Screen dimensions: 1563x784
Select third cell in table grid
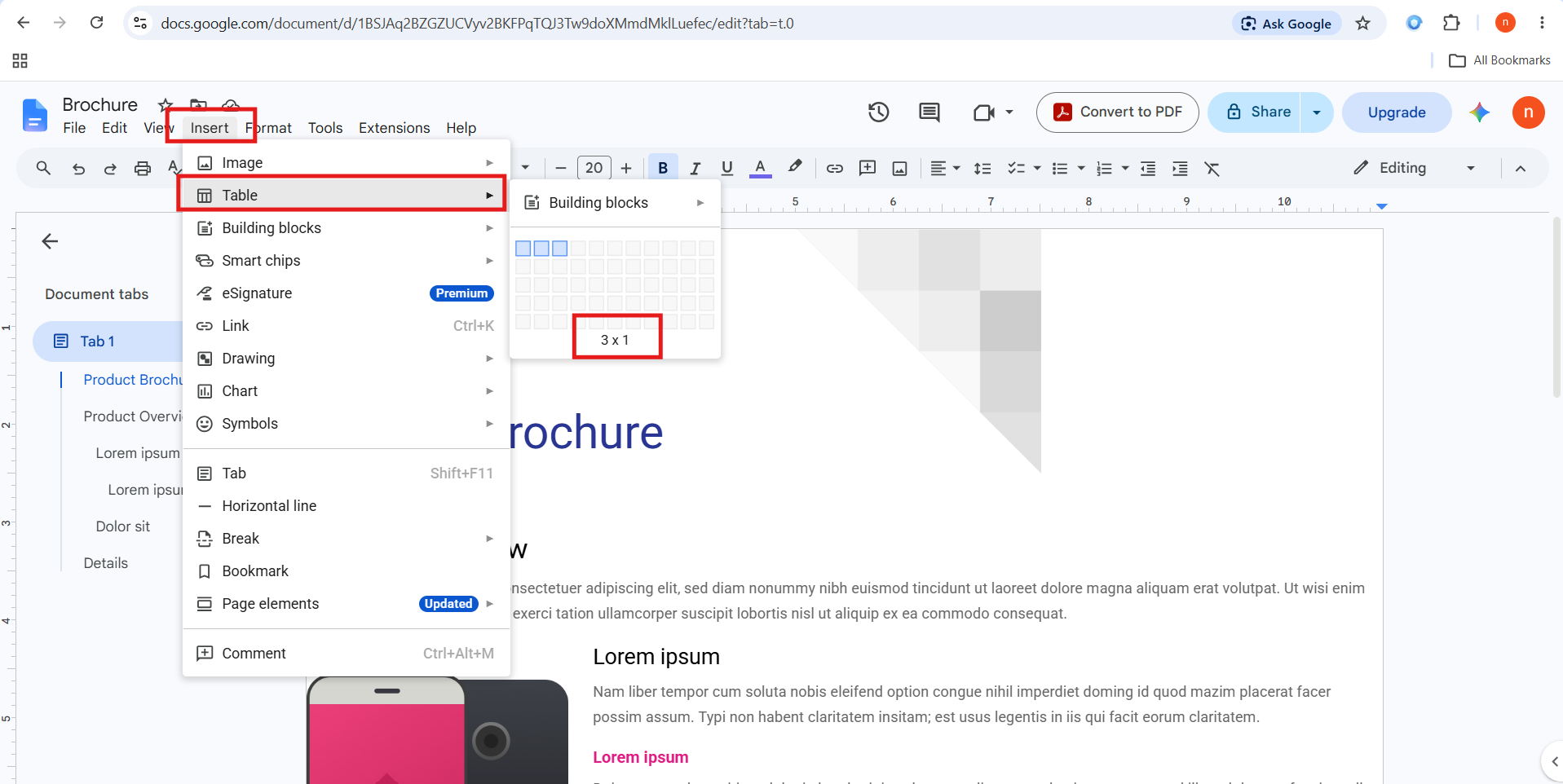559,249
